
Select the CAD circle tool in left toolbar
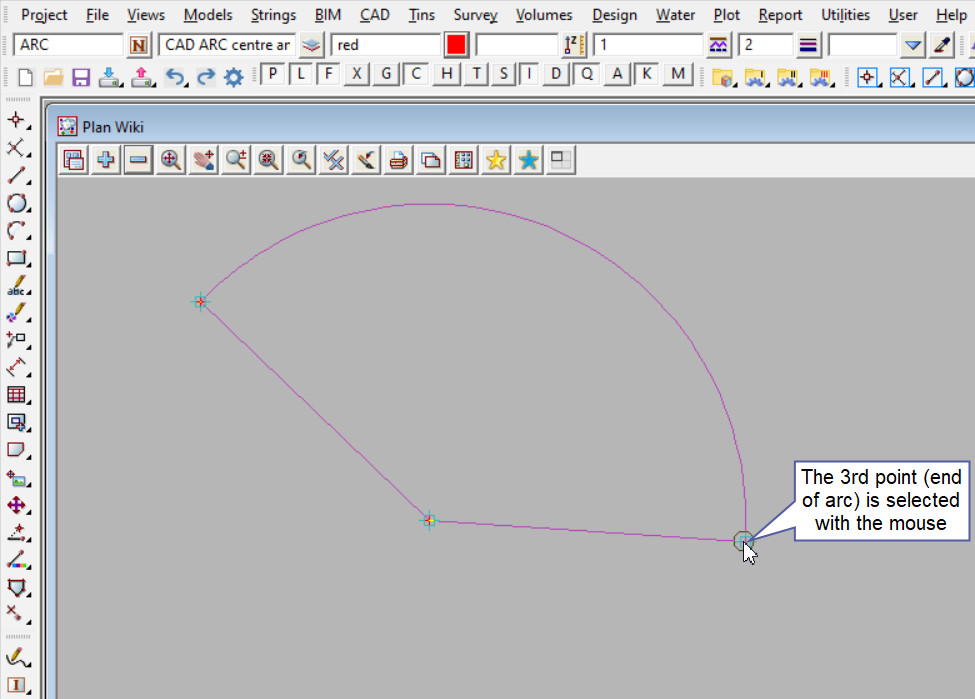(x=16, y=203)
